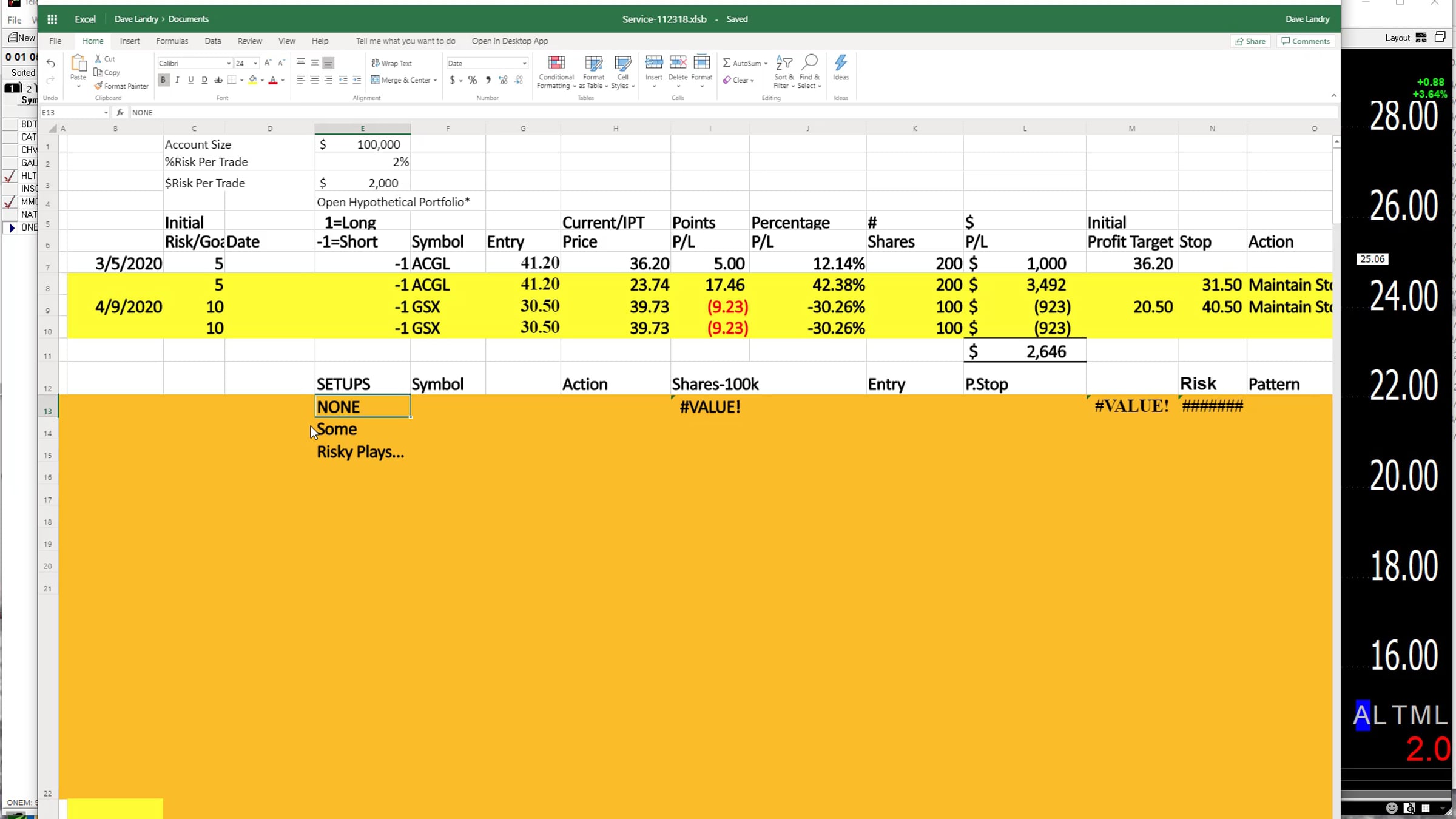Open Find & Select magnifier
Screen dimensions: 1456x819
pyautogui.click(x=809, y=62)
